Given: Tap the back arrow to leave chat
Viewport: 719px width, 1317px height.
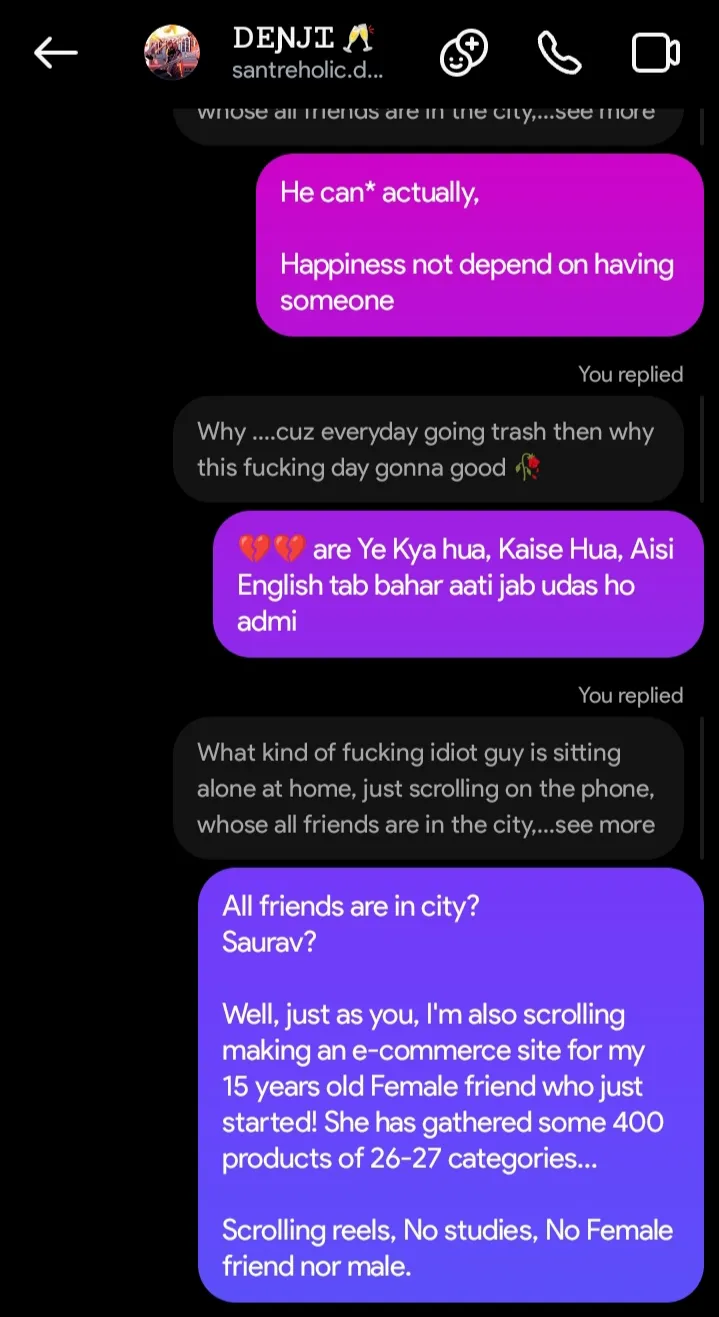Looking at the screenshot, I should coord(56,53).
